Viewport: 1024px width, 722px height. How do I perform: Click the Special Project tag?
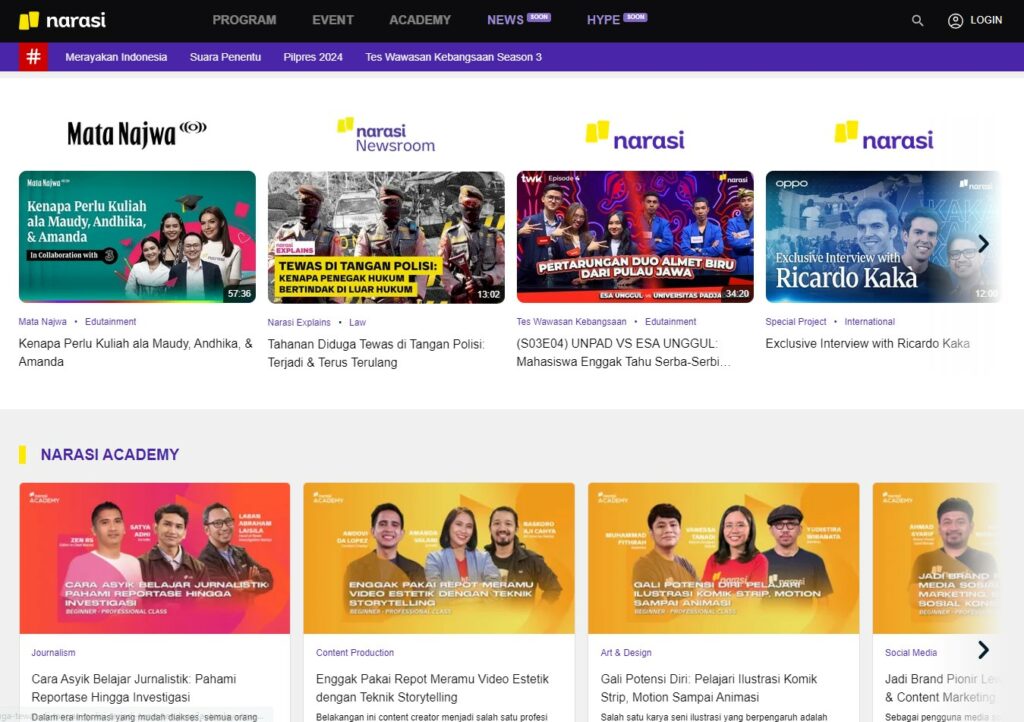click(795, 322)
